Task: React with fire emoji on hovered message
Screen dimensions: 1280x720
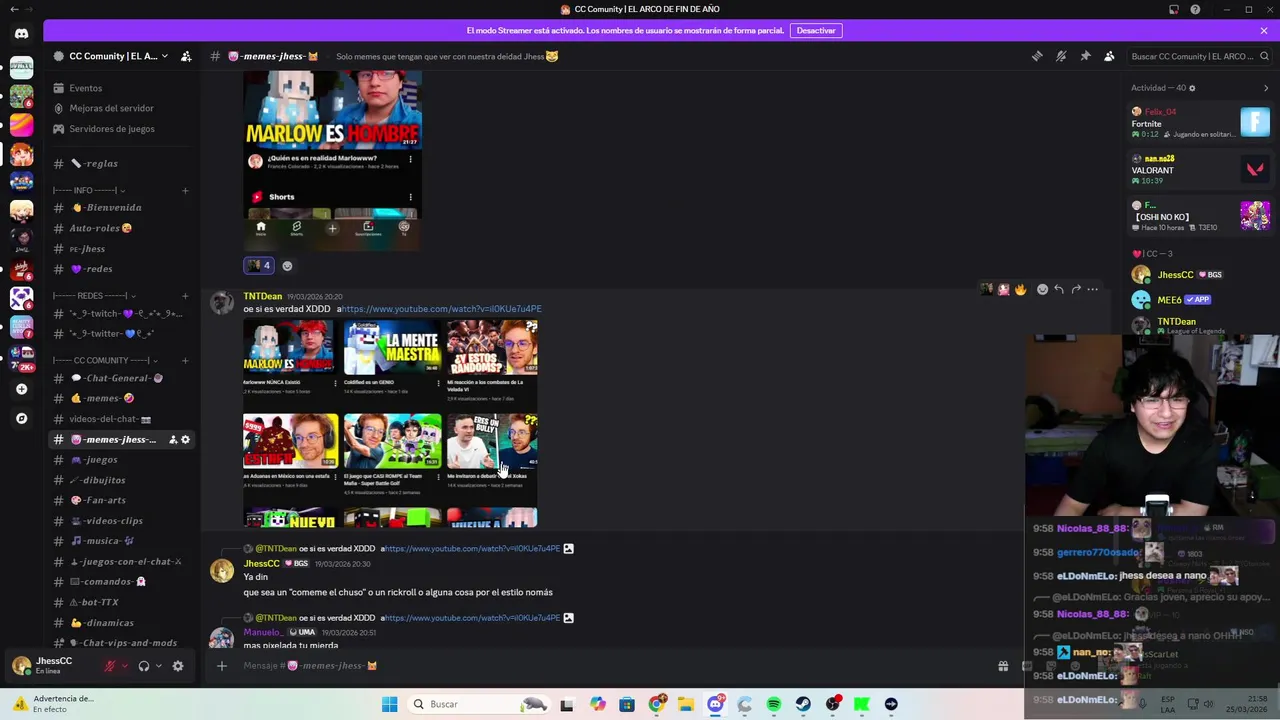Action: [1020, 289]
